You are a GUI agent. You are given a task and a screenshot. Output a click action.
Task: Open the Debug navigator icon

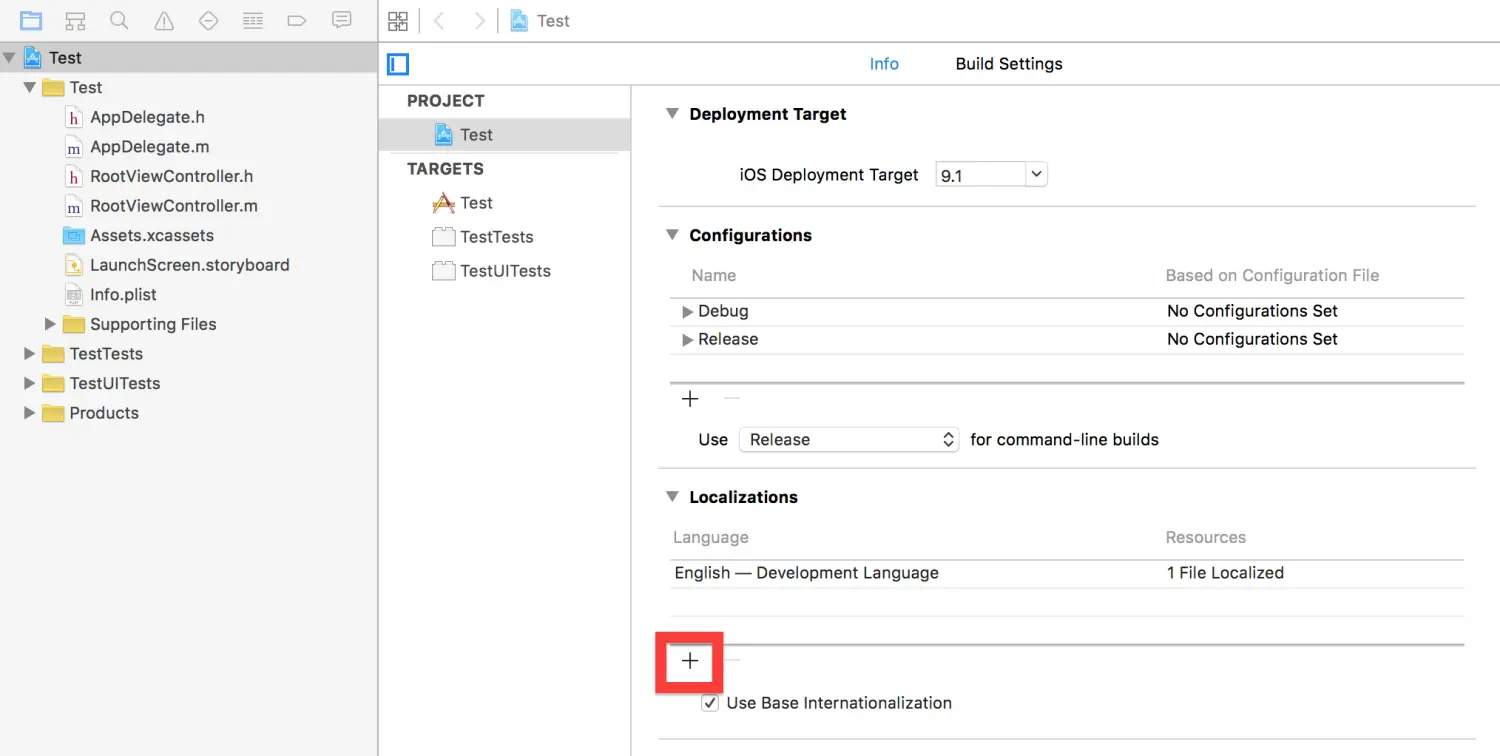253,20
